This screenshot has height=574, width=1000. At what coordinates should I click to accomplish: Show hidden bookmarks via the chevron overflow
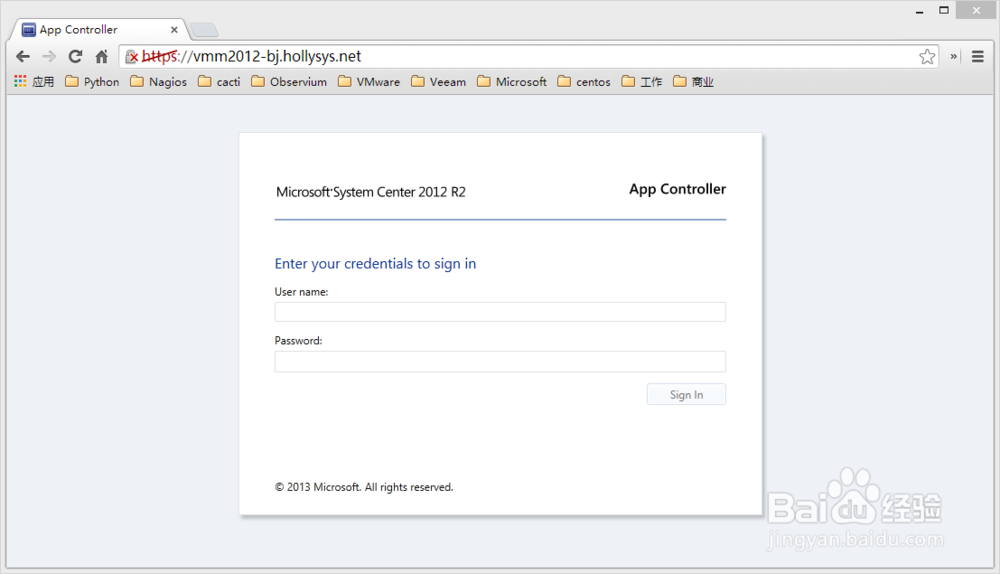[953, 57]
